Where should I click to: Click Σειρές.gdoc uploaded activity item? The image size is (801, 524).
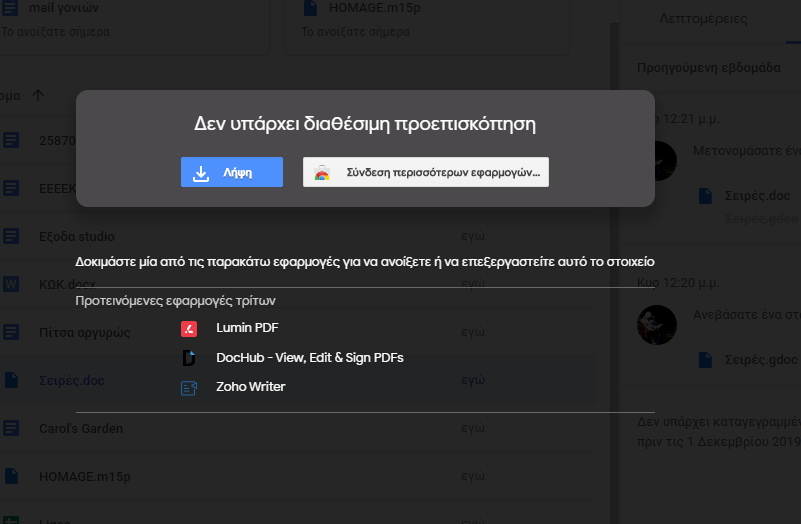[x=761, y=360]
